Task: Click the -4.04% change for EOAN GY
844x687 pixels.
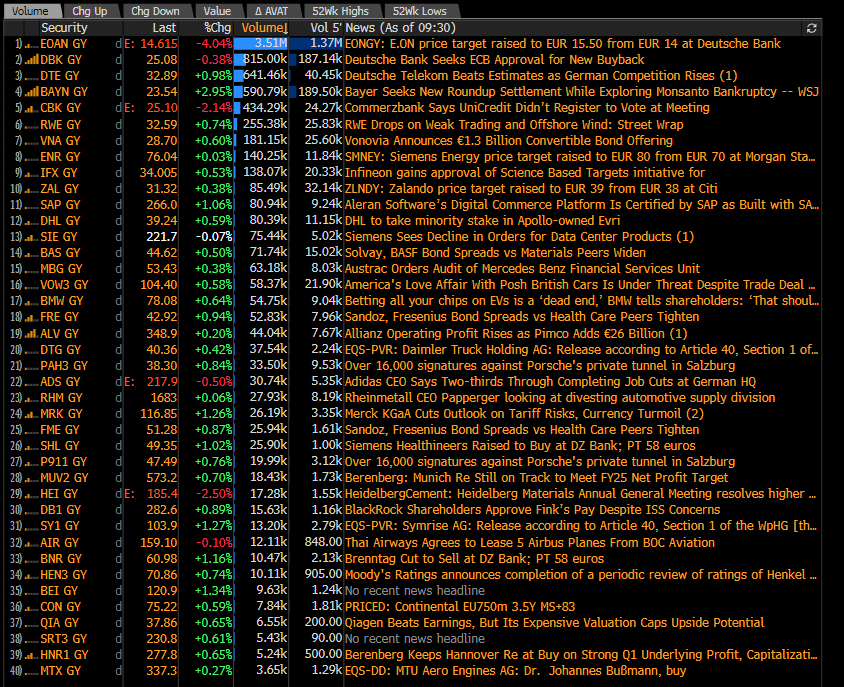Action: tap(214, 44)
